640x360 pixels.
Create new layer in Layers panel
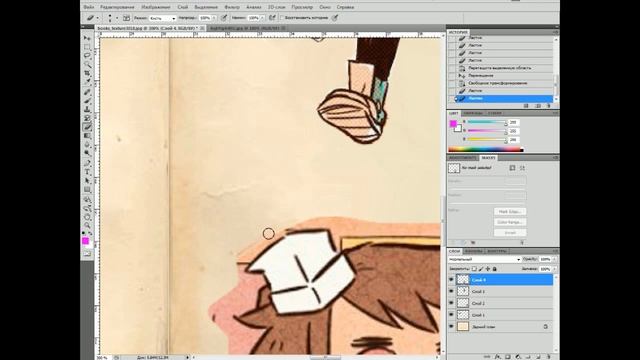(538, 357)
